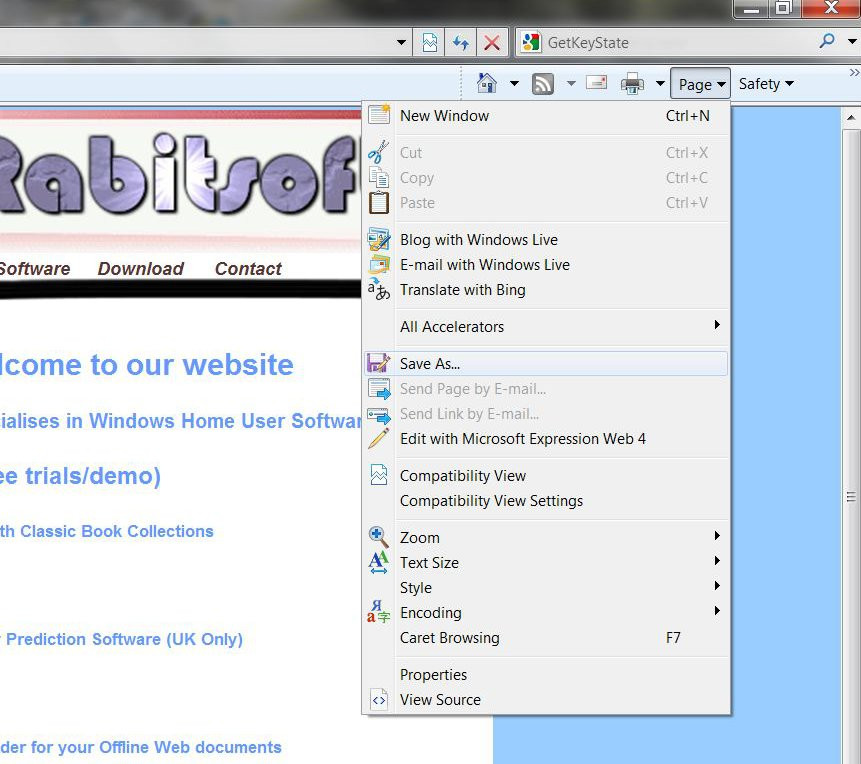Open the address bar history dropdown
The image size is (861, 764).
(x=401, y=42)
